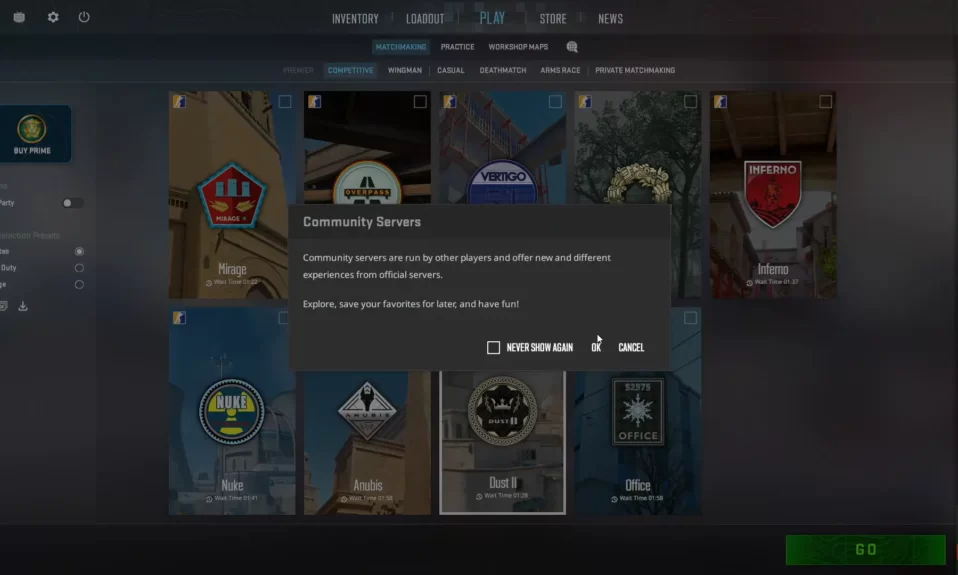Open the Workshop Maps sub-tab
Image resolution: width=958 pixels, height=575 pixels.
[517, 47]
